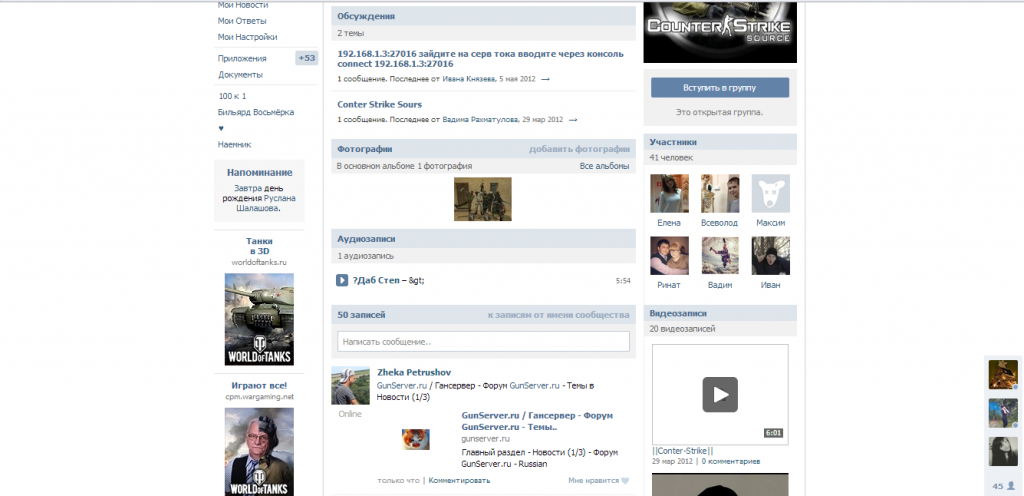Open the +53 applications counter badge
The image size is (1024, 496).
[306, 58]
